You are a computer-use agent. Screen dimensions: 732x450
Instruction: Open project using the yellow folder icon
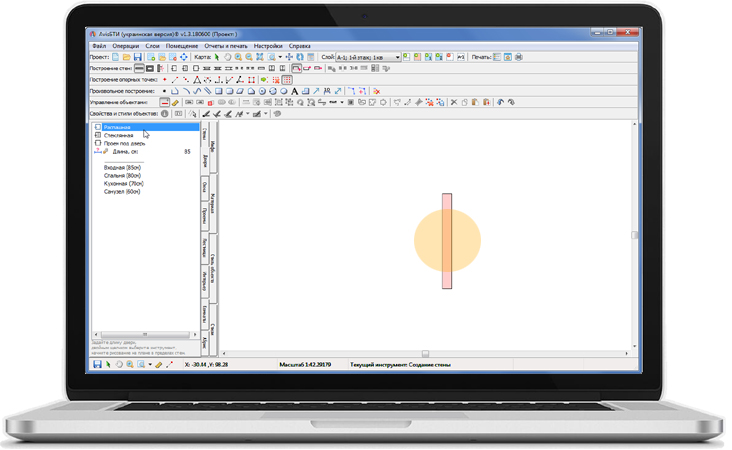click(127, 57)
